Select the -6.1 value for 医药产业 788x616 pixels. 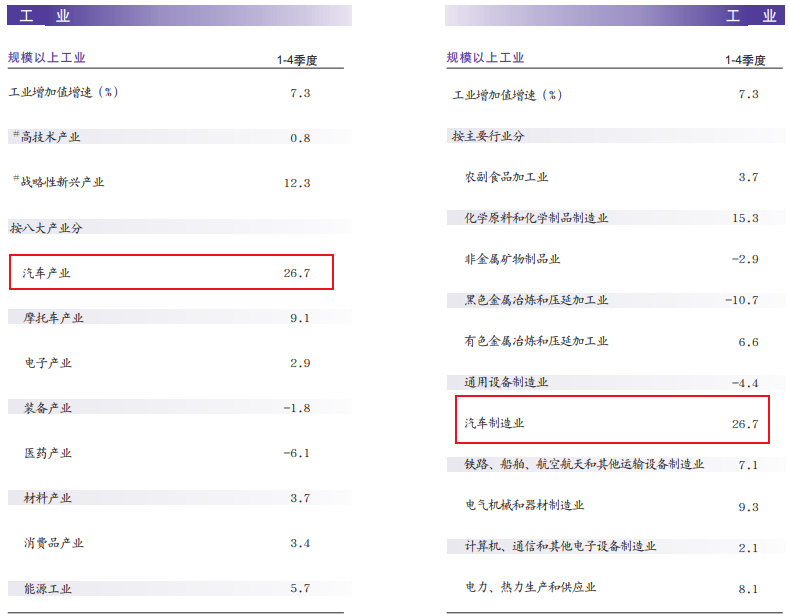pyautogui.click(x=297, y=453)
